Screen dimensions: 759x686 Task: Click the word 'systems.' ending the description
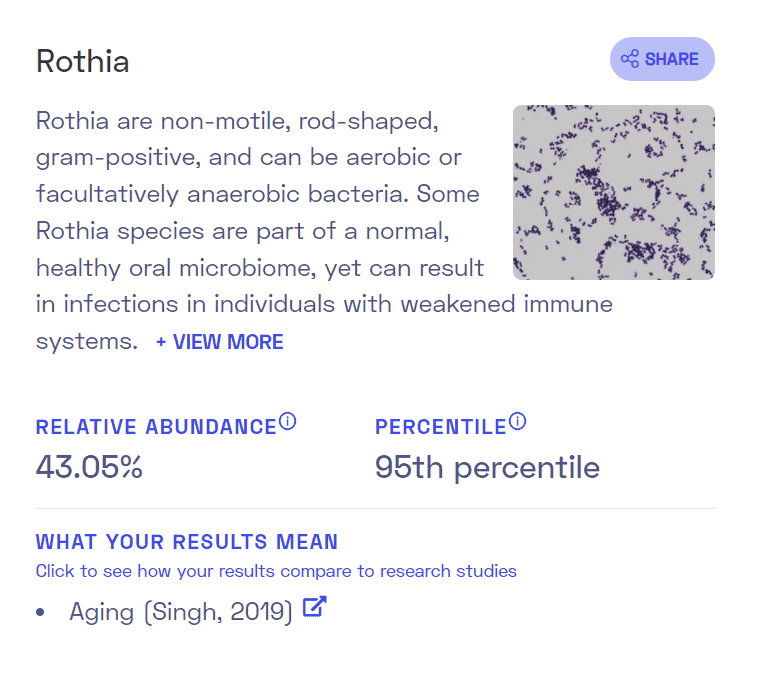pyautogui.click(x=87, y=342)
